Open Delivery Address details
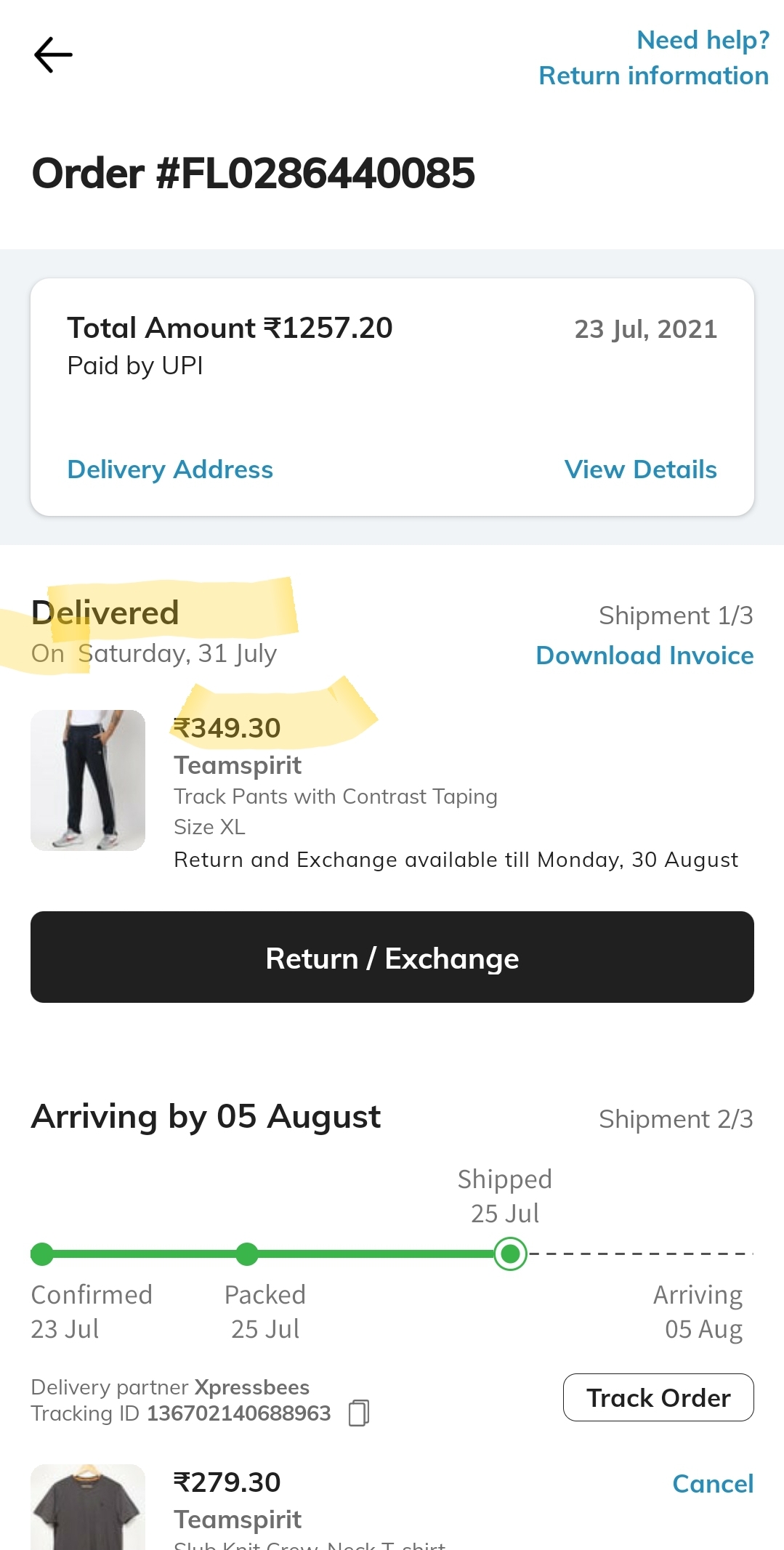The height and width of the screenshot is (1550, 784). coord(170,469)
